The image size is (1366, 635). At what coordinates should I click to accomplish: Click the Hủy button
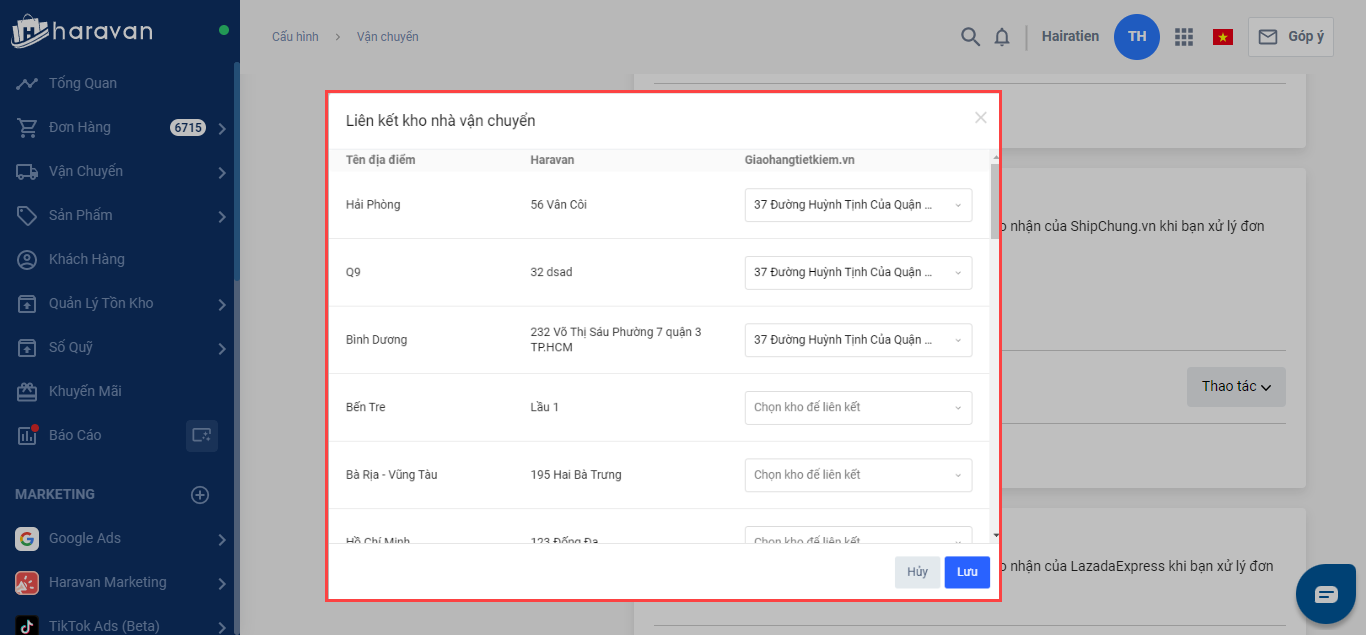point(917,572)
